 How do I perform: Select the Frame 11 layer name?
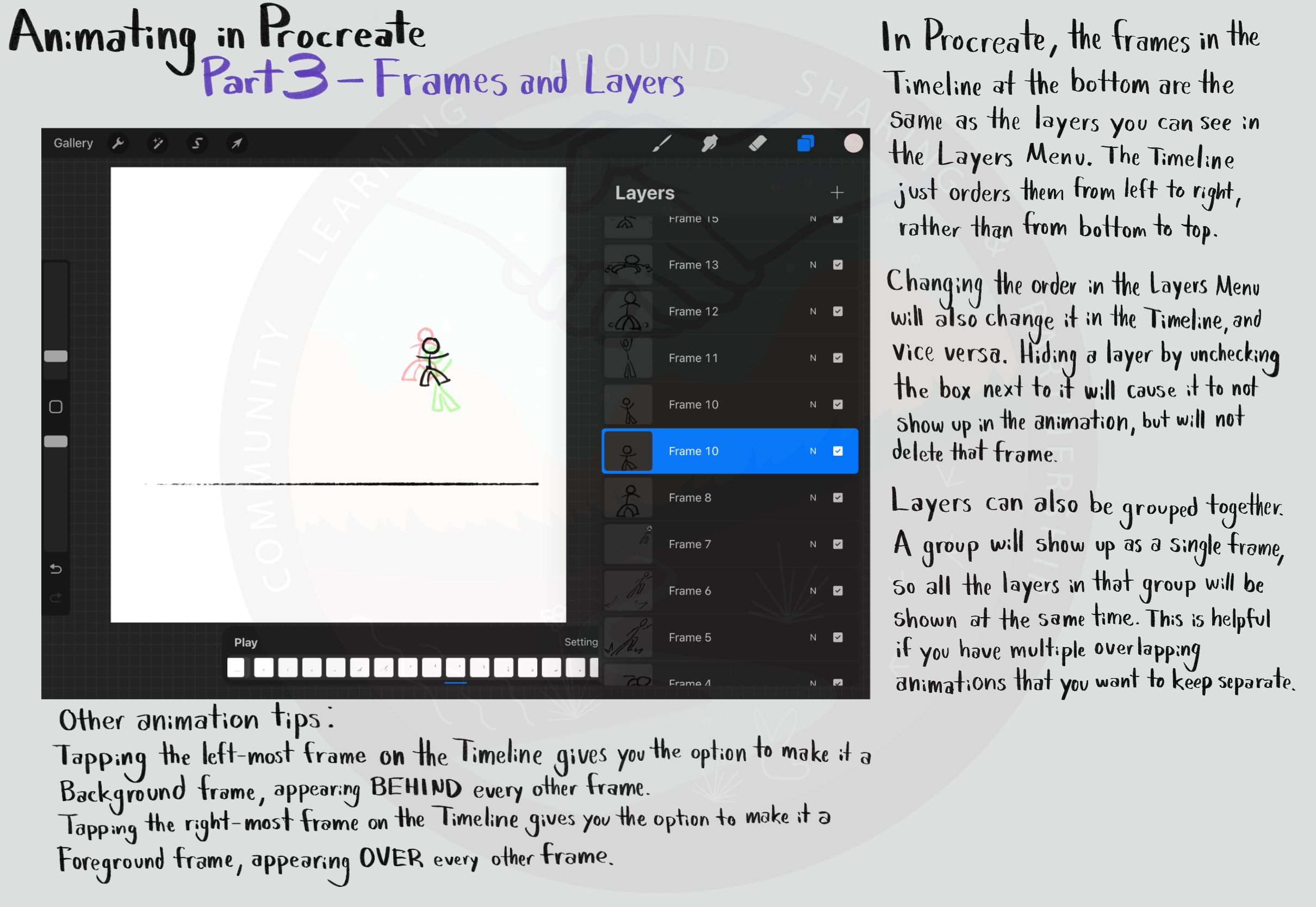[x=693, y=358]
